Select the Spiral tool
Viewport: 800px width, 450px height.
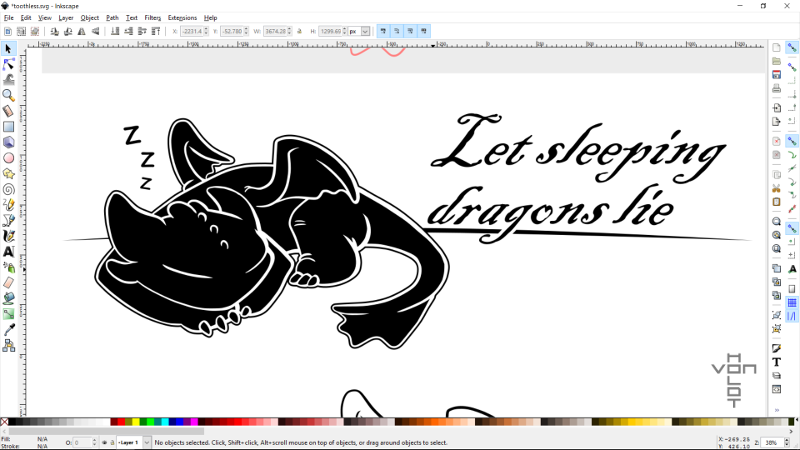coord(8,190)
